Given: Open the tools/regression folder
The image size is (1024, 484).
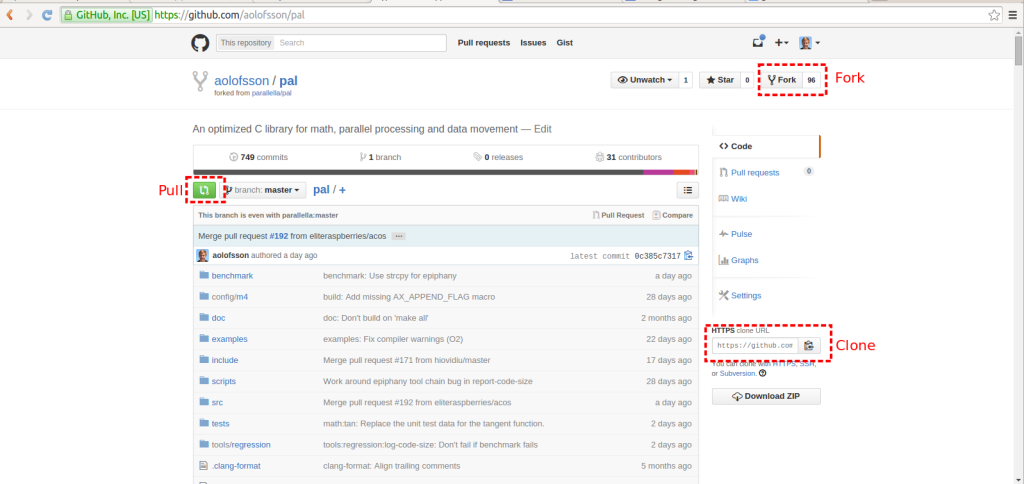Looking at the screenshot, I should click(x=241, y=444).
